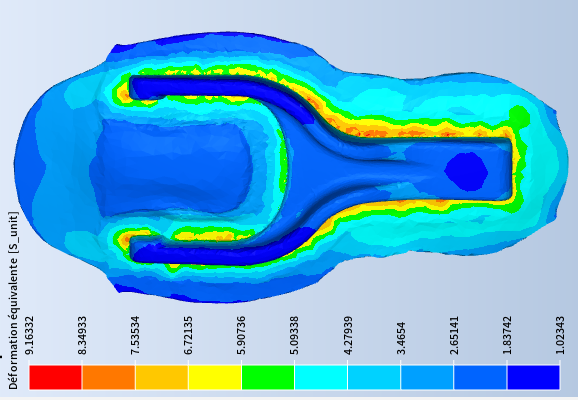Viewport: 578px width, 400px height.
Task: Click the amber legend color swatch
Action: [x=162, y=377]
